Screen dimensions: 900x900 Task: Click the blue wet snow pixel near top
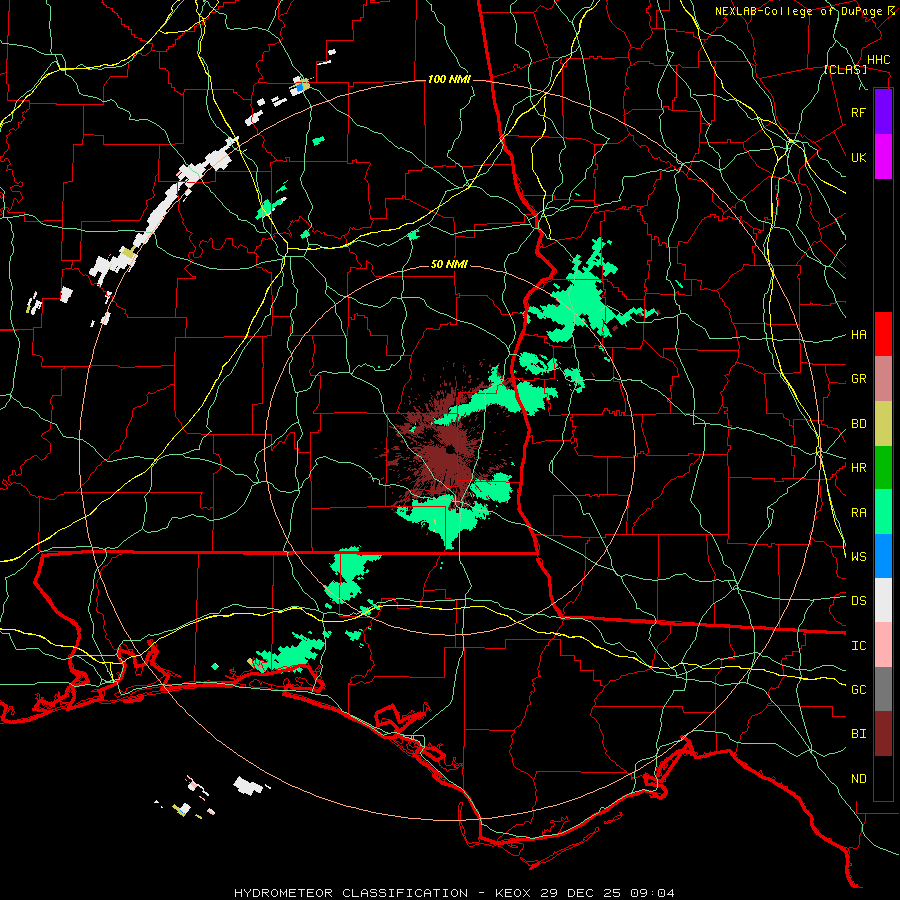299,88
